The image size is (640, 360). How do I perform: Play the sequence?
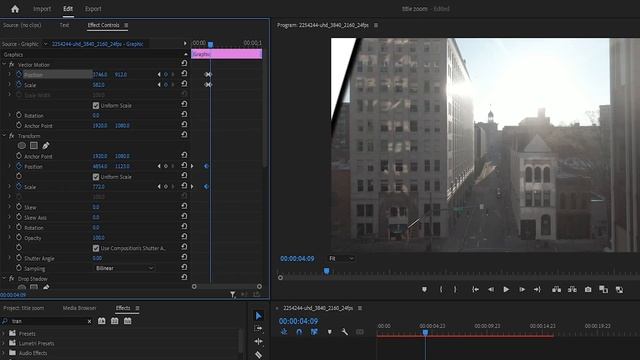506,289
